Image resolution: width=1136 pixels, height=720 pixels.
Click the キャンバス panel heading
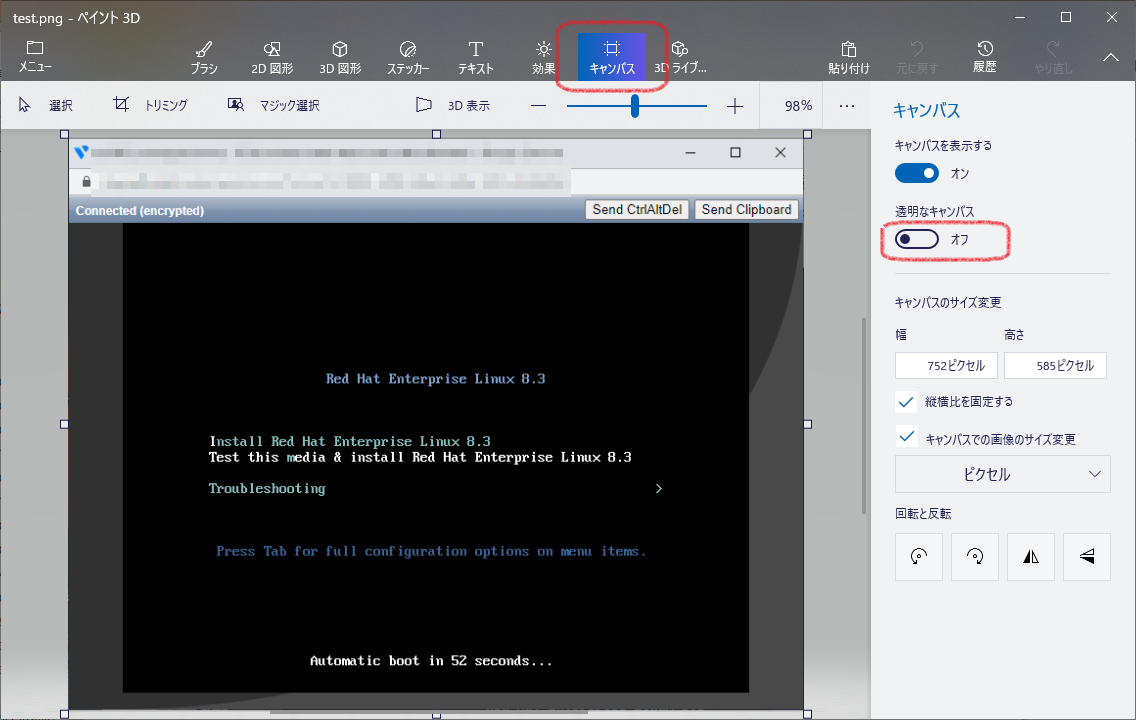pyautogui.click(x=927, y=110)
